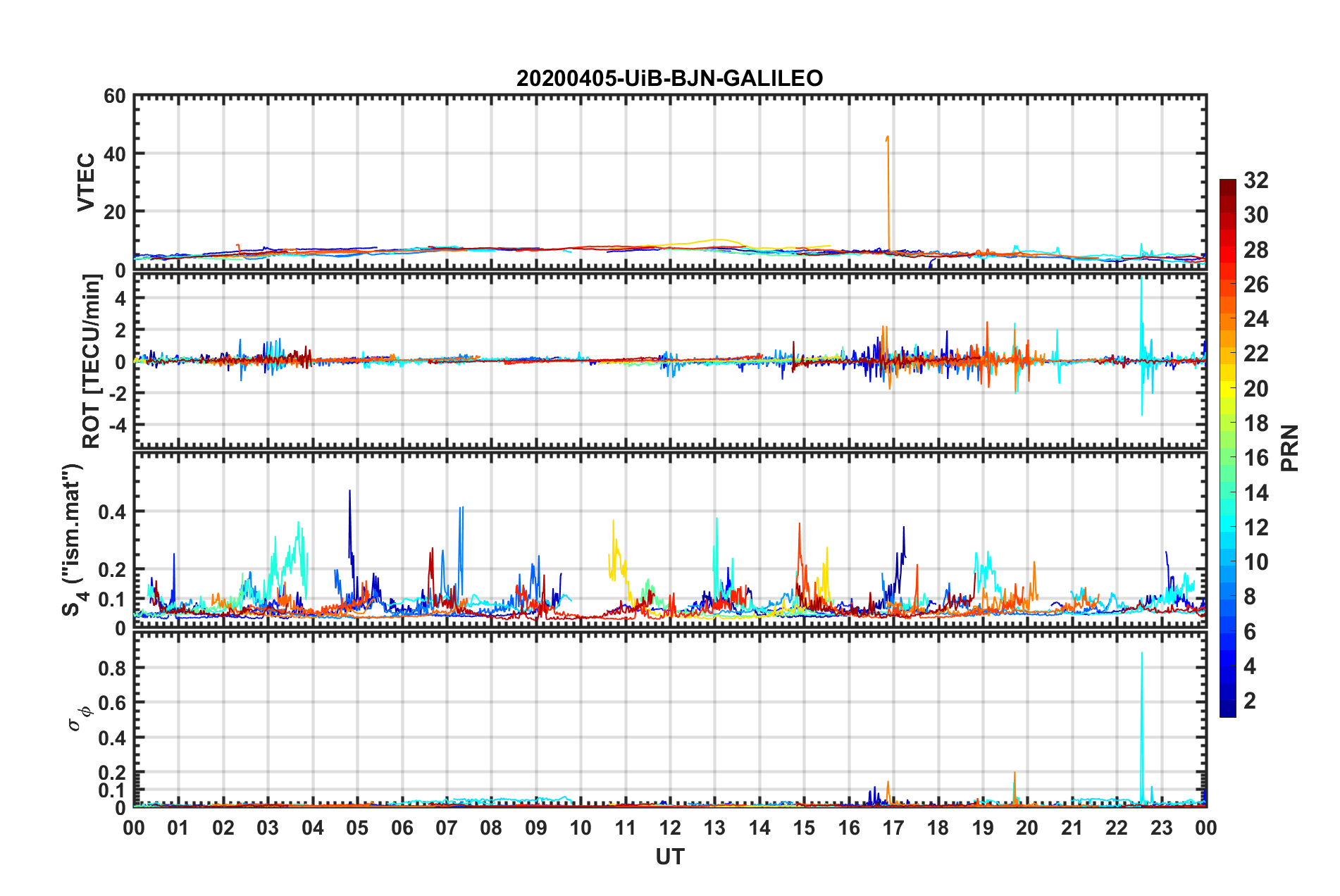Click the colorbar tick label 12
The image size is (1340, 896).
(x=1255, y=527)
